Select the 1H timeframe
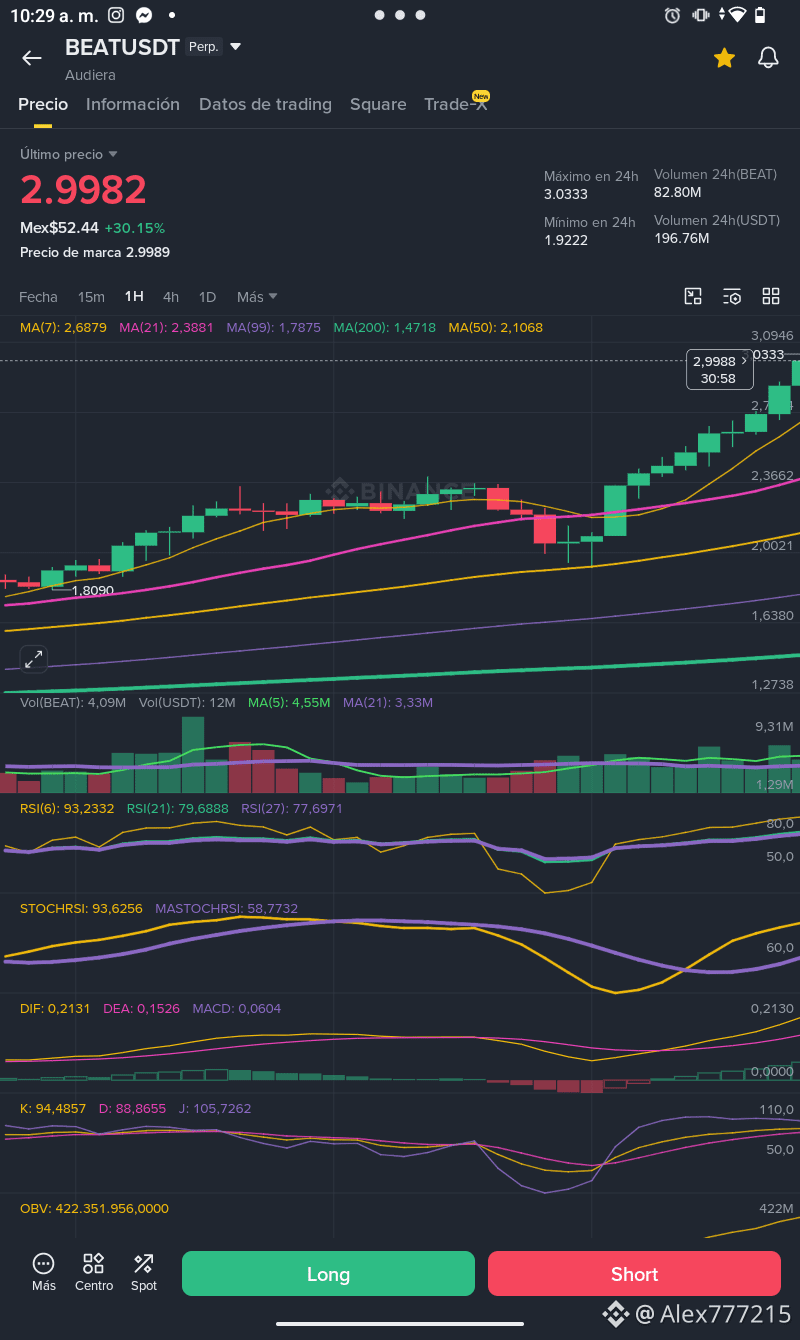This screenshot has width=800, height=1340. click(x=134, y=297)
